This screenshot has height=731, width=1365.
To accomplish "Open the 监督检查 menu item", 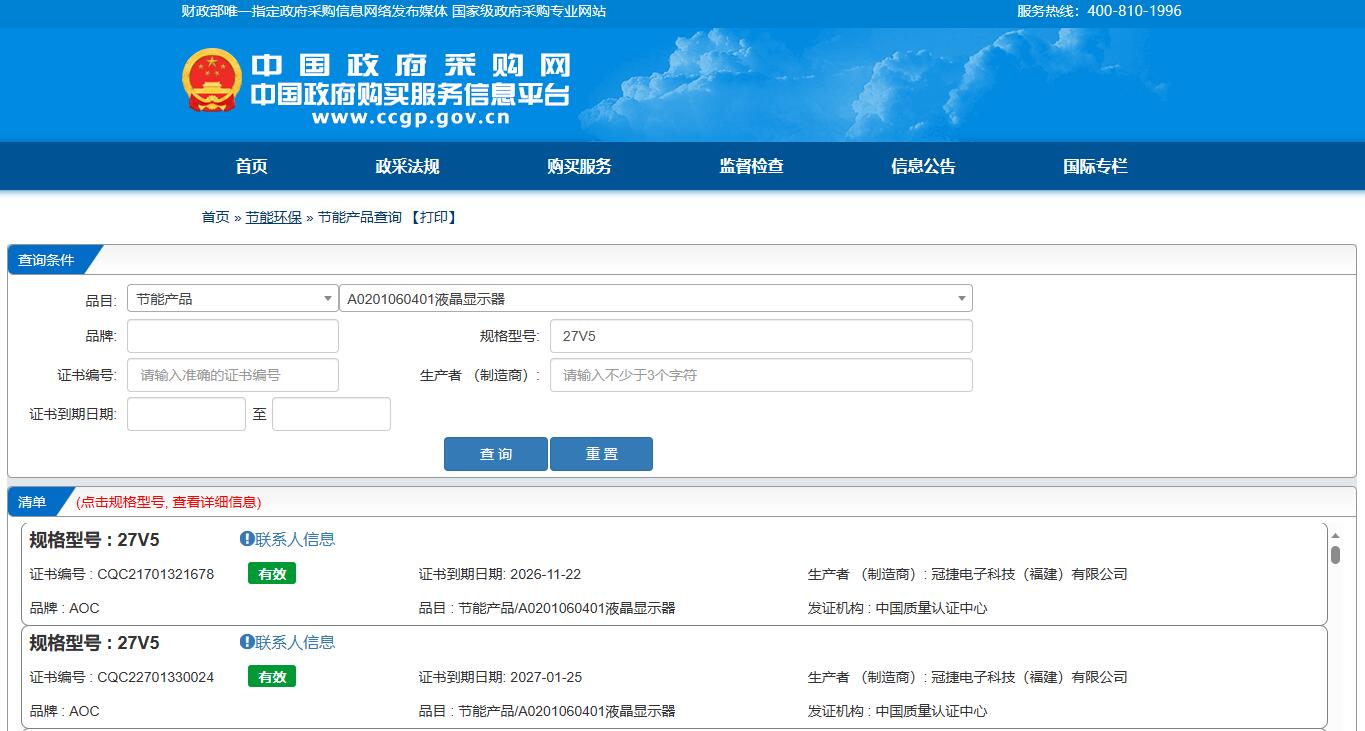I will pos(751,167).
